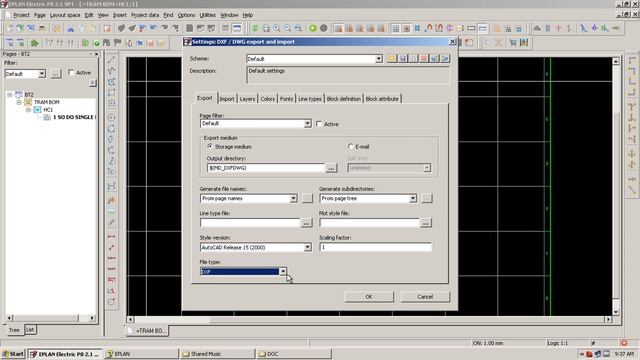640x360 pixels.
Task: Click the green round arrow toolbar icon
Action: [x=313, y=28]
